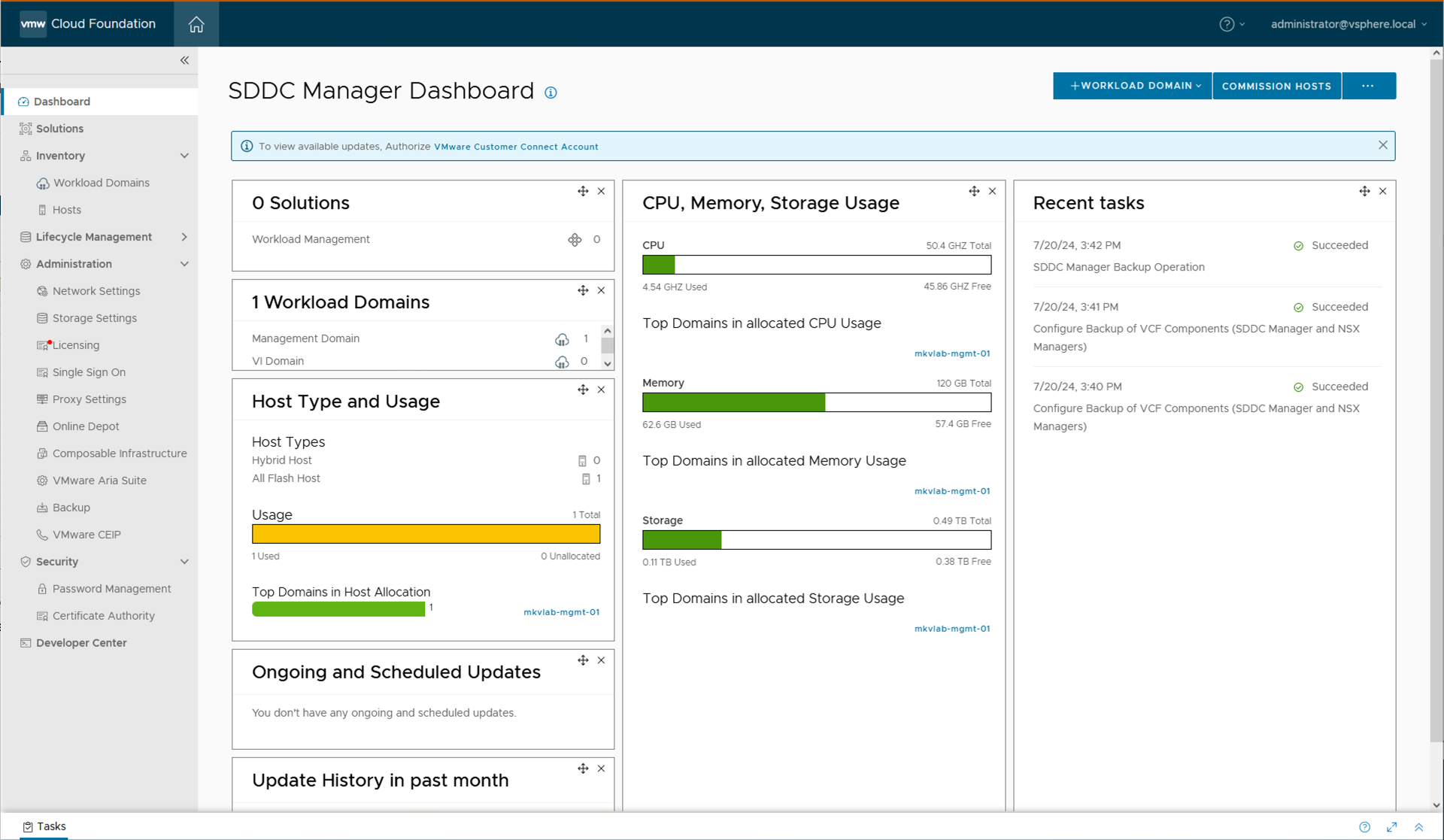Open the Licensing page with notification dot
This screenshot has height=840, width=1444.
[41, 345]
